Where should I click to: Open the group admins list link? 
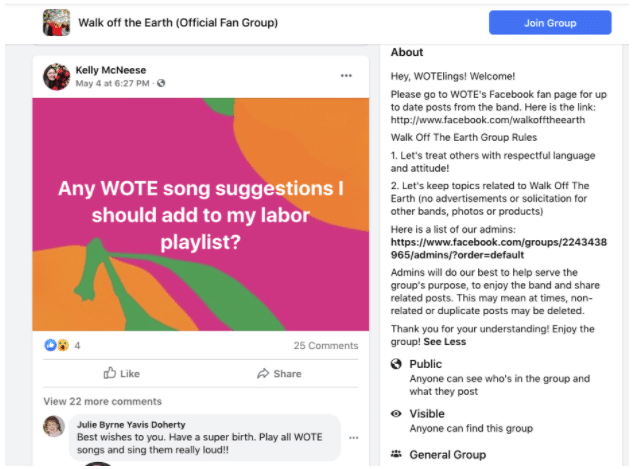(x=499, y=249)
